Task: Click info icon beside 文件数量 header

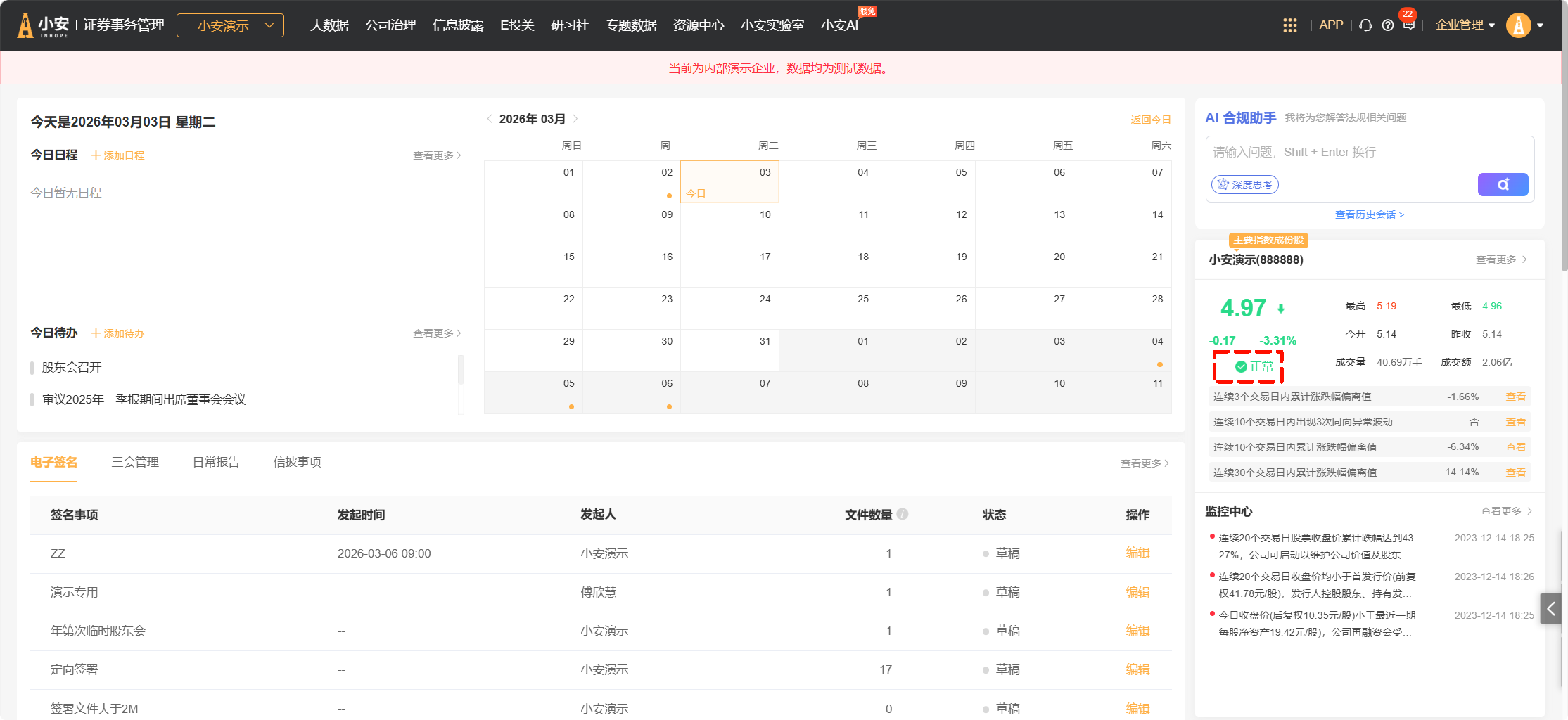Action: [903, 514]
